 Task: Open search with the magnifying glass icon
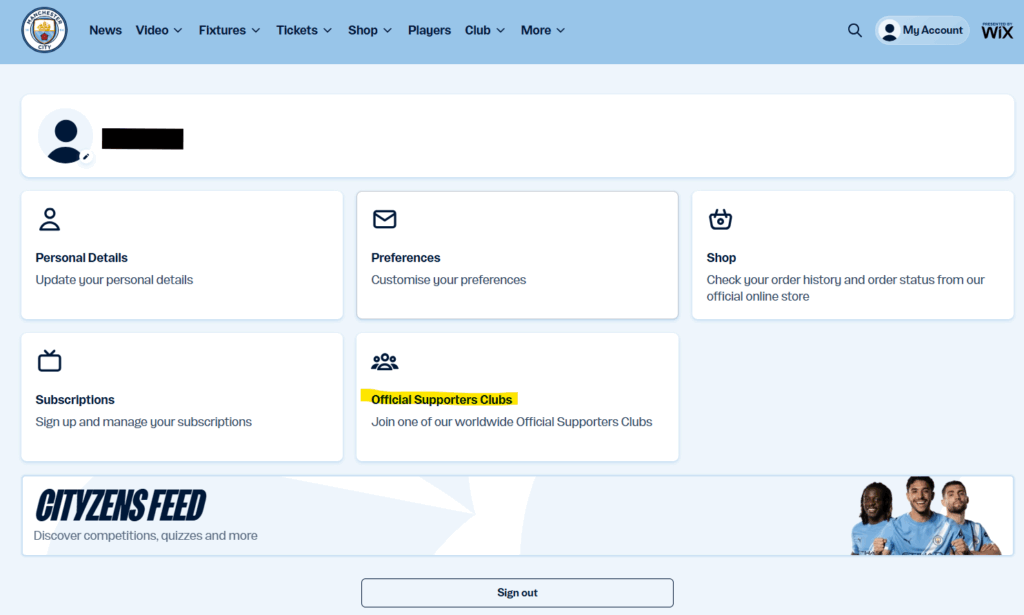point(854,30)
